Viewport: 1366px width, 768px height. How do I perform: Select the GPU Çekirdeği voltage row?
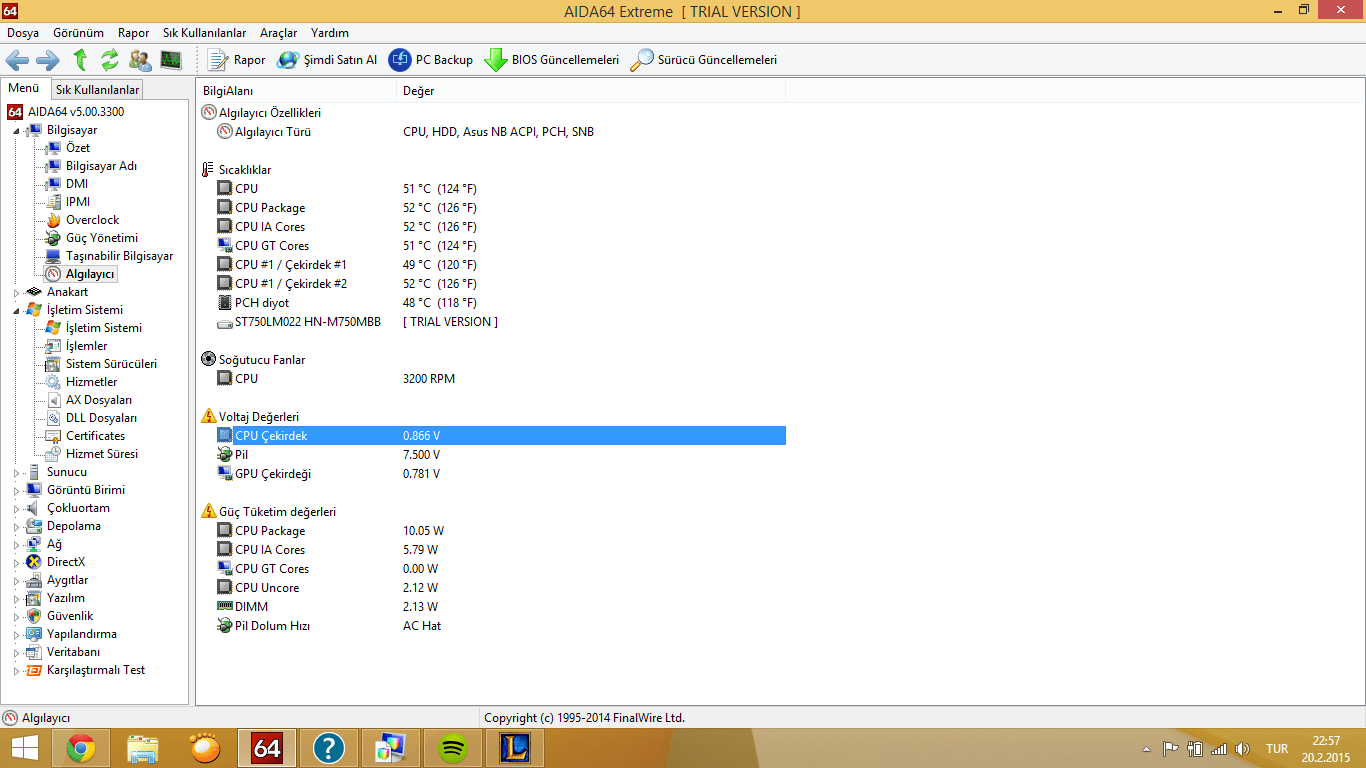coord(491,474)
